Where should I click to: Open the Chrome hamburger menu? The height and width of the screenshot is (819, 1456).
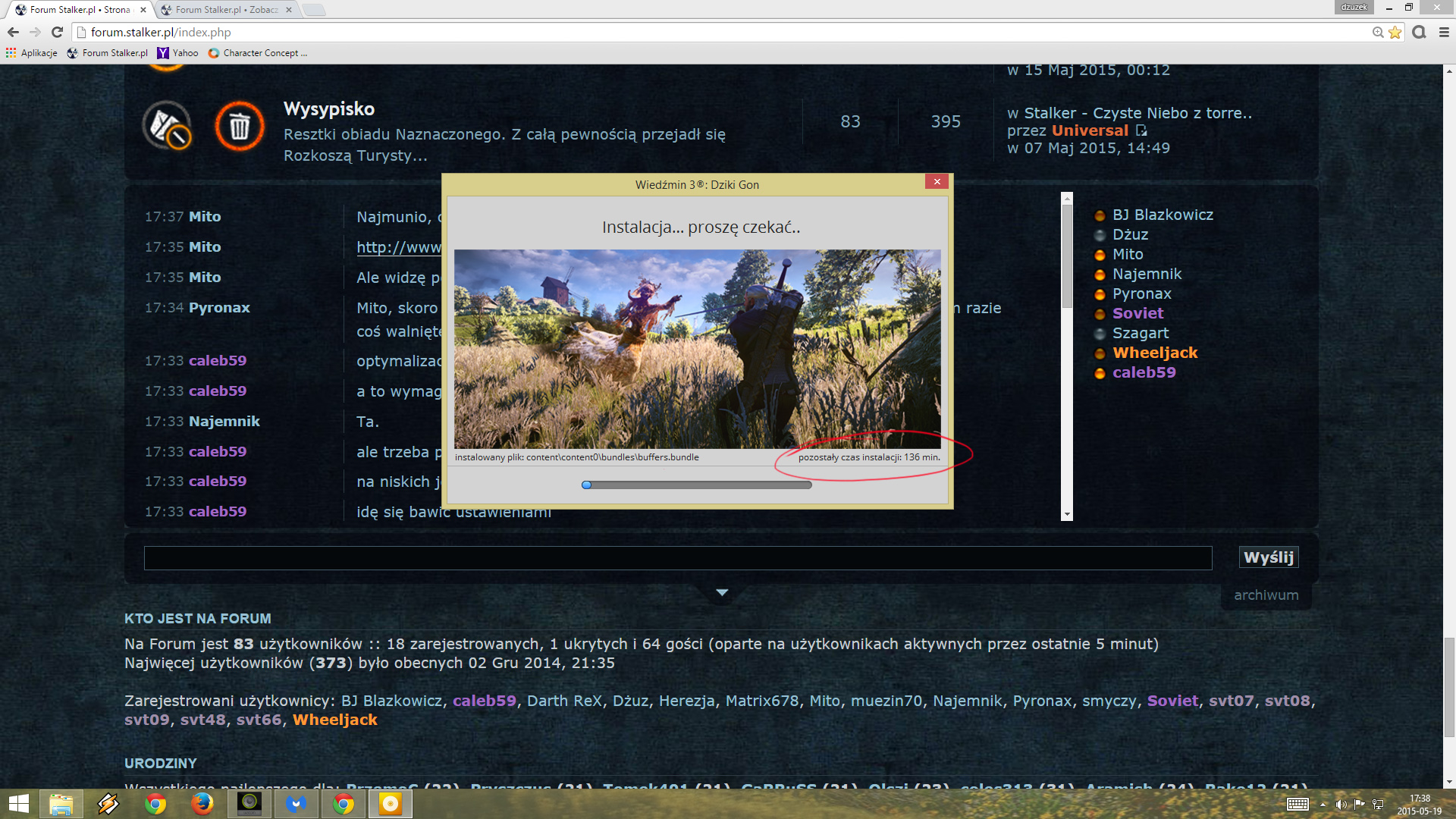tap(1444, 32)
